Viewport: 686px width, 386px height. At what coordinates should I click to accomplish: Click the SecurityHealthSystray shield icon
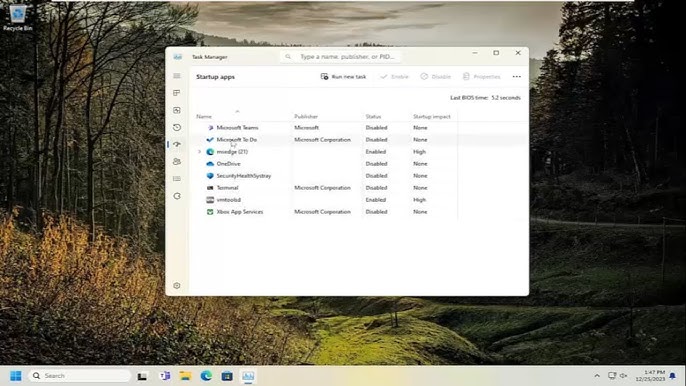(x=210, y=175)
